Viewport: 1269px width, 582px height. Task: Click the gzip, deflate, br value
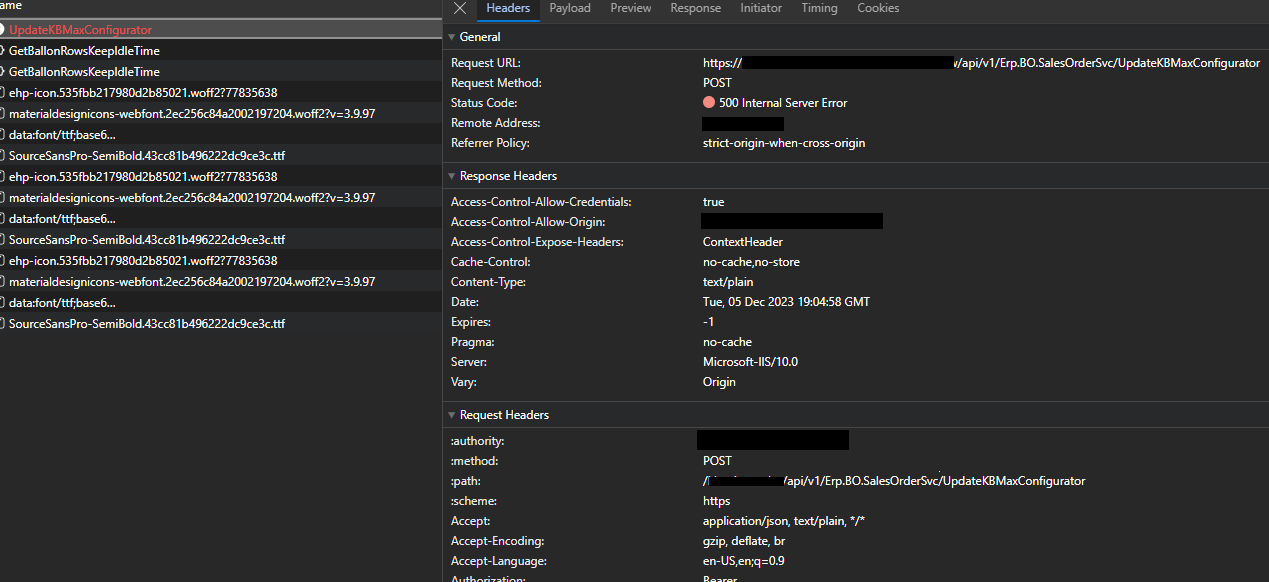[x=744, y=541]
